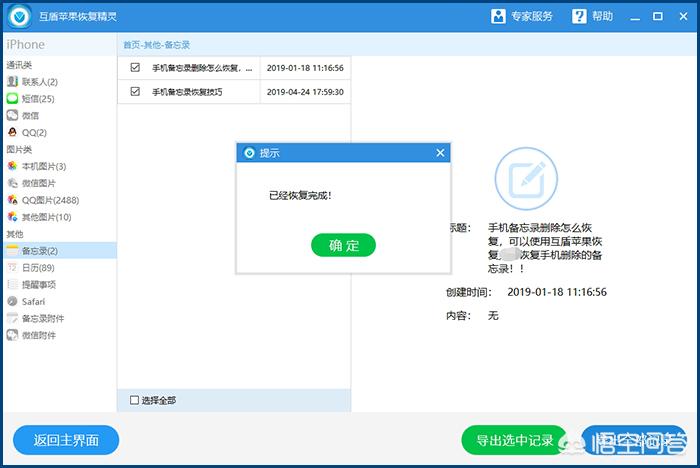Click the 其他图片(10) icon

[x=12, y=217]
